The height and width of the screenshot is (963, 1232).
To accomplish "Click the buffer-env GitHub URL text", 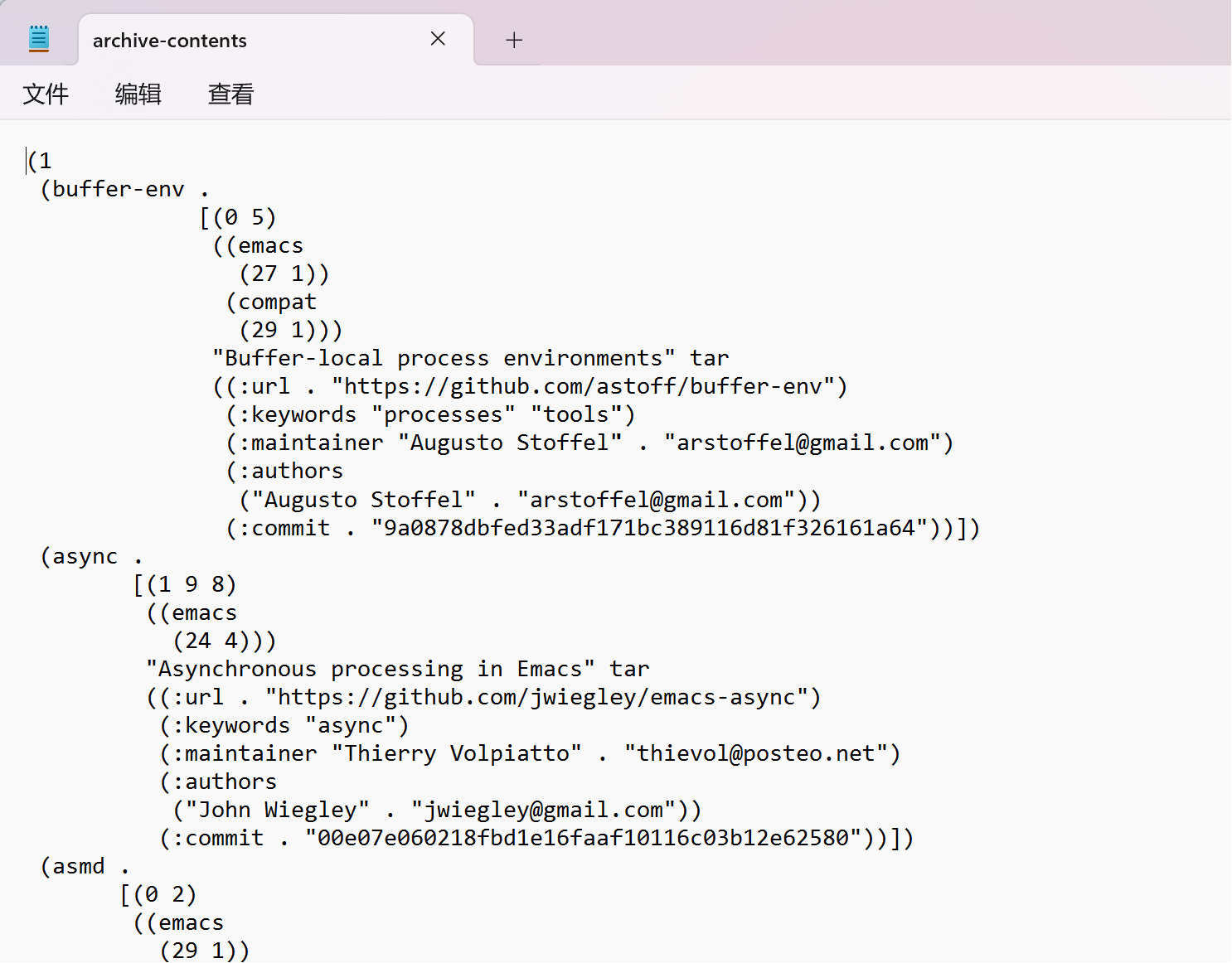I will point(582,387).
